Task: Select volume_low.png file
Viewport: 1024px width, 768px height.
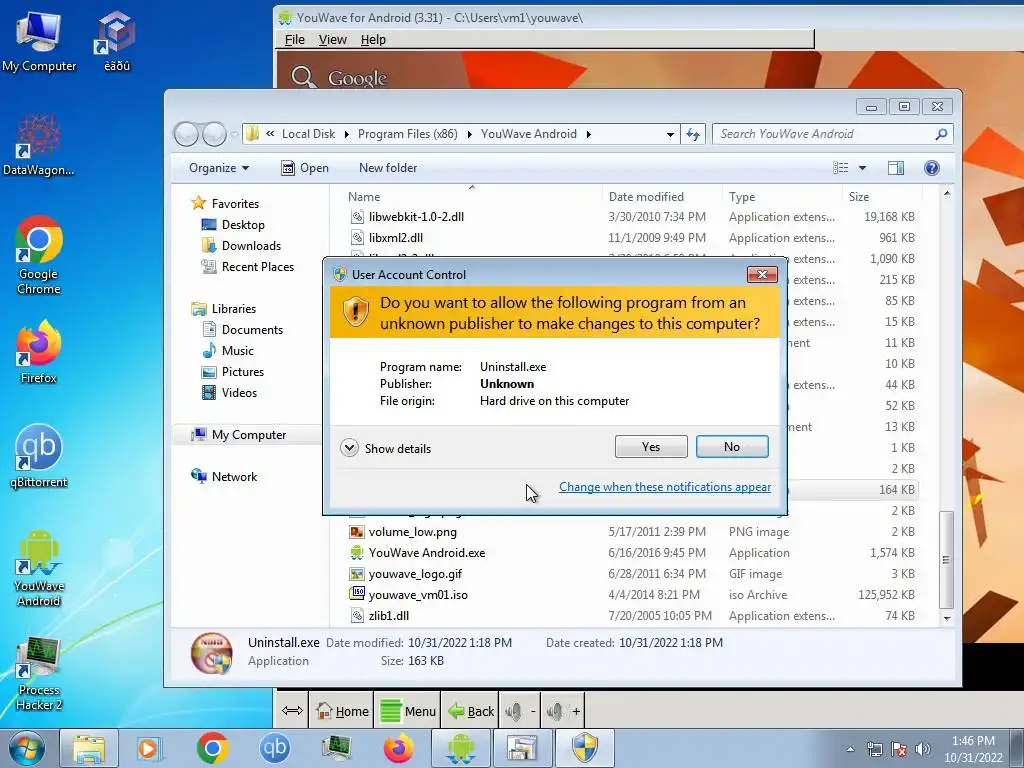Action: (x=412, y=532)
